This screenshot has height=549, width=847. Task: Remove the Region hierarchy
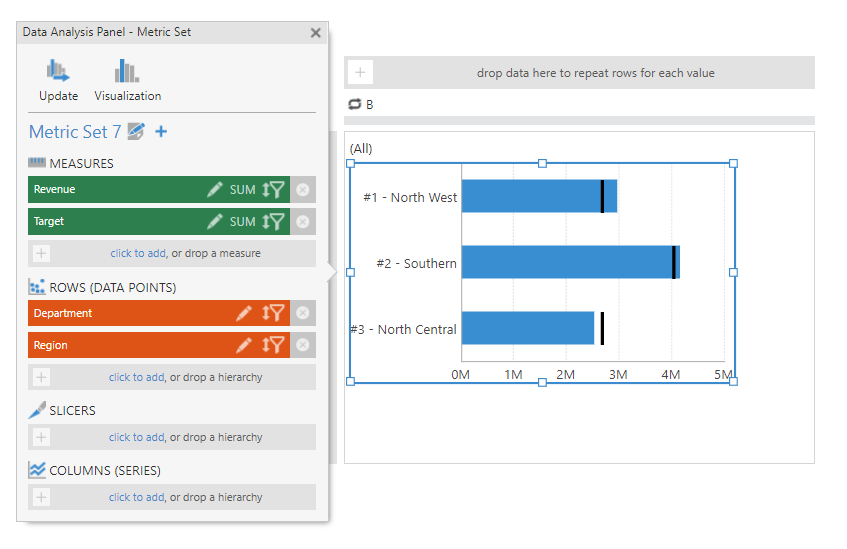click(302, 346)
